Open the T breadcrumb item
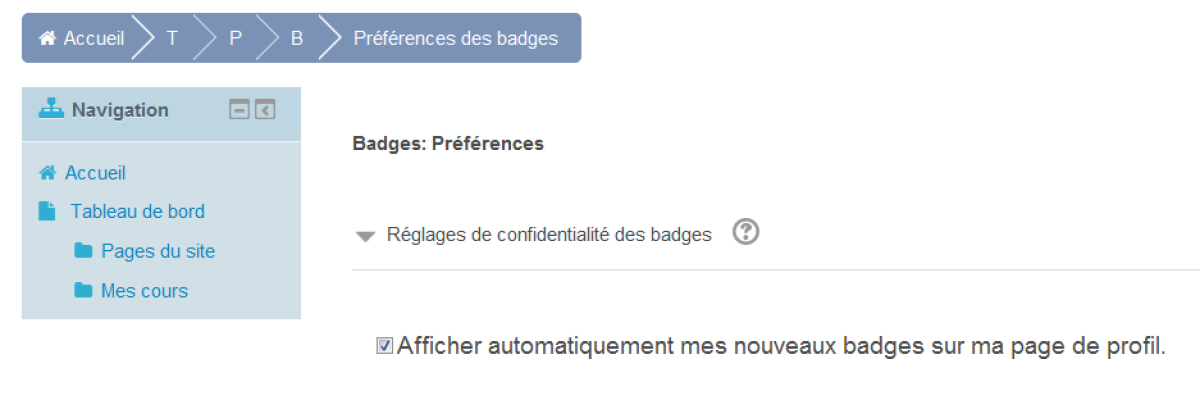1200x409 pixels. tap(172, 38)
